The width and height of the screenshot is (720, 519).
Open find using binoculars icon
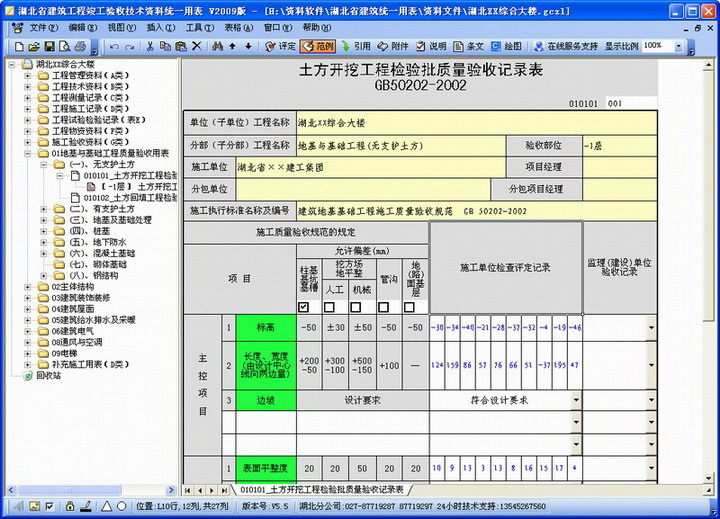[218, 46]
